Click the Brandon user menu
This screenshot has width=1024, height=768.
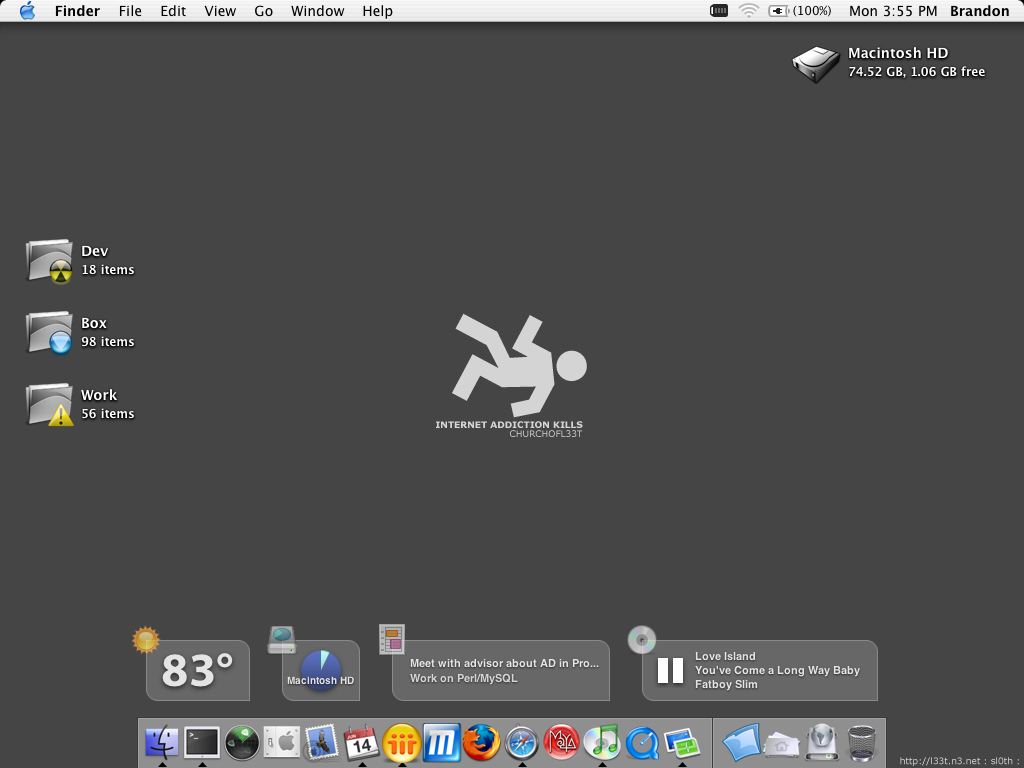tap(979, 11)
